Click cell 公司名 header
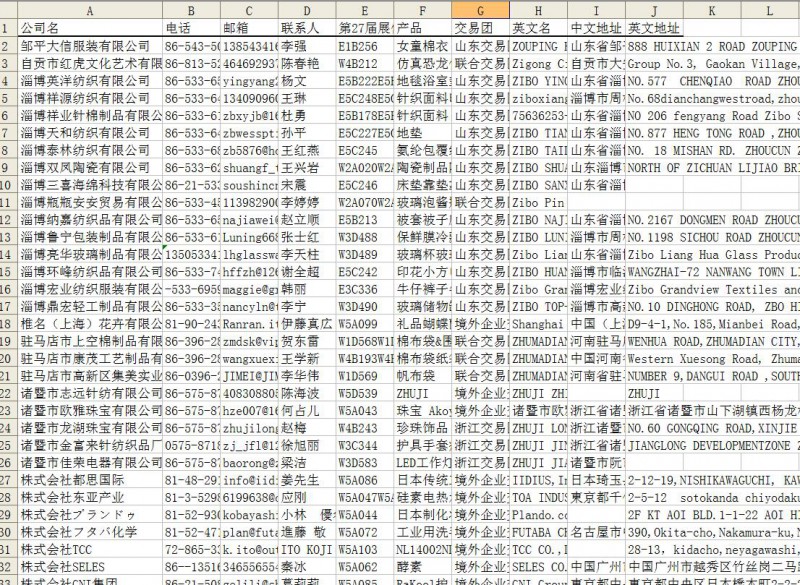This screenshot has width=800, height=585. 90,28
